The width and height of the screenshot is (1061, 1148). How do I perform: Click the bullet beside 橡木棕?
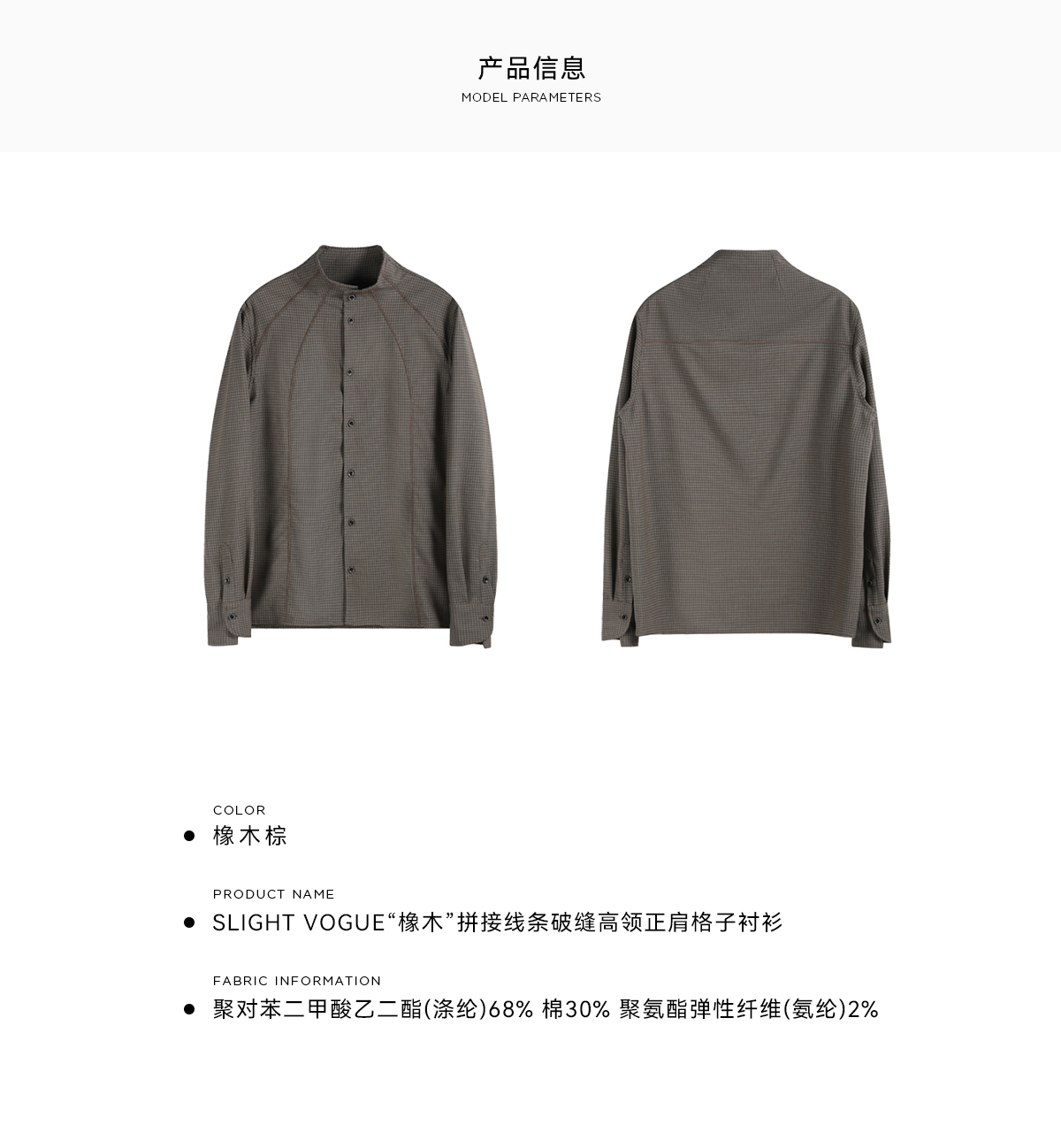point(188,836)
